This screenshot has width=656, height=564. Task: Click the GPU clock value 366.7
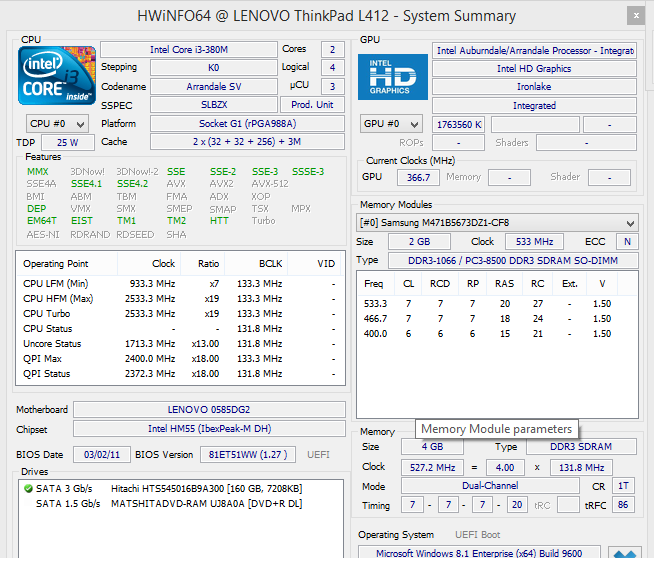(x=418, y=177)
